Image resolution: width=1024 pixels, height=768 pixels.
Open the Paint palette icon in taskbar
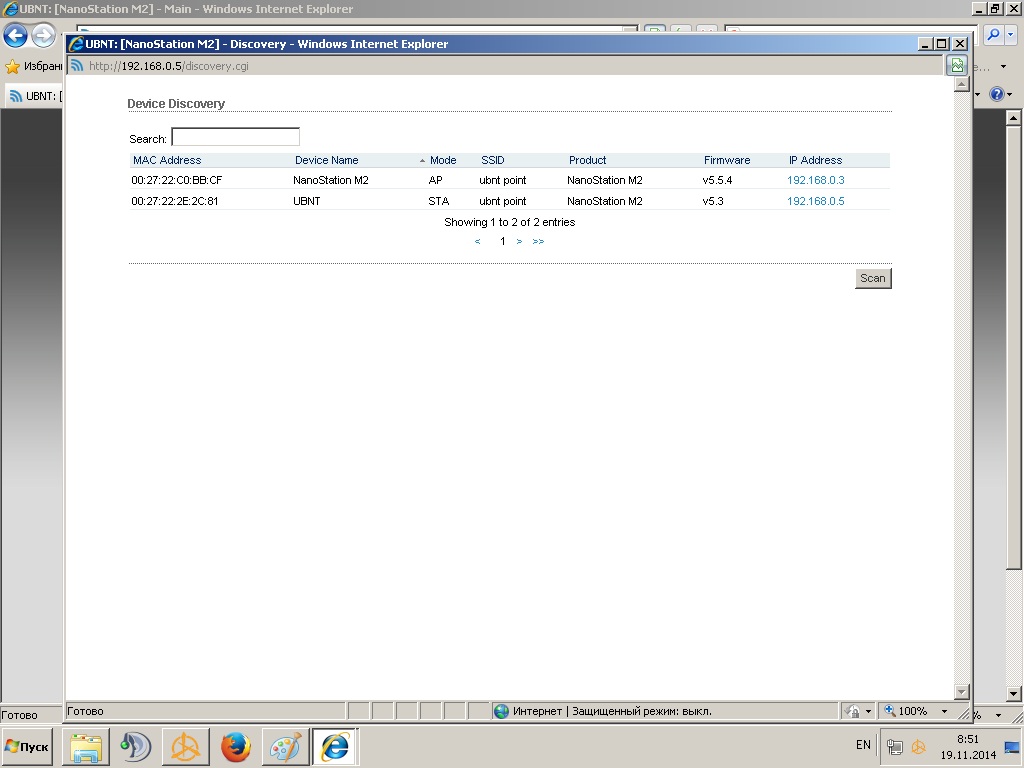(x=285, y=747)
